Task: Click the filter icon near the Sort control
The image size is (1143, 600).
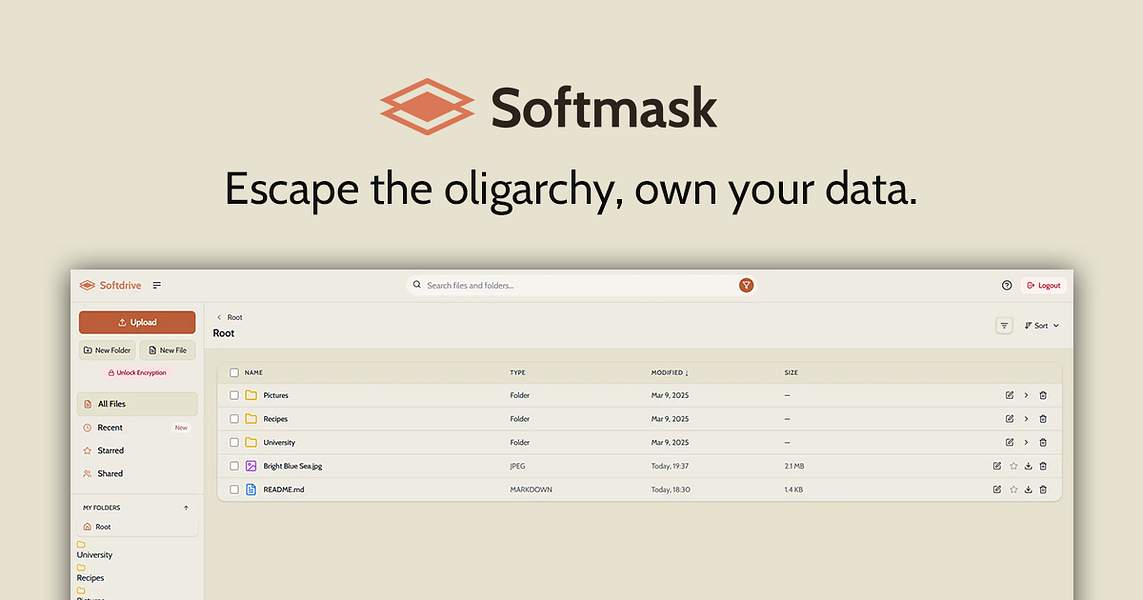Action: [1004, 325]
